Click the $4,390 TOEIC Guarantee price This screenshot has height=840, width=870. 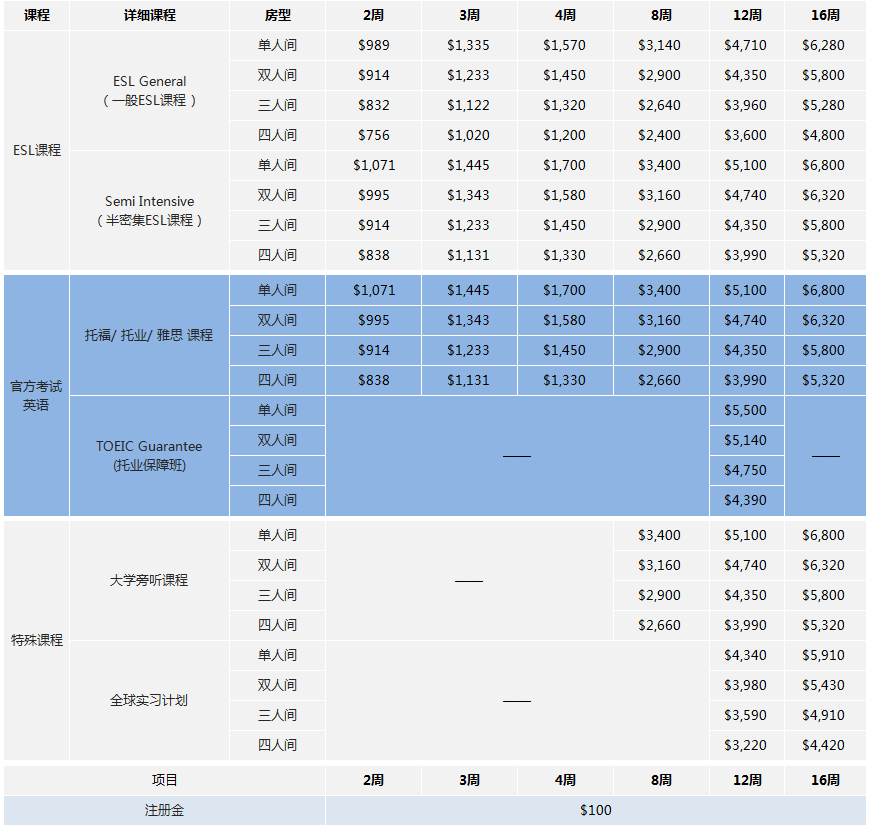pyautogui.click(x=746, y=500)
